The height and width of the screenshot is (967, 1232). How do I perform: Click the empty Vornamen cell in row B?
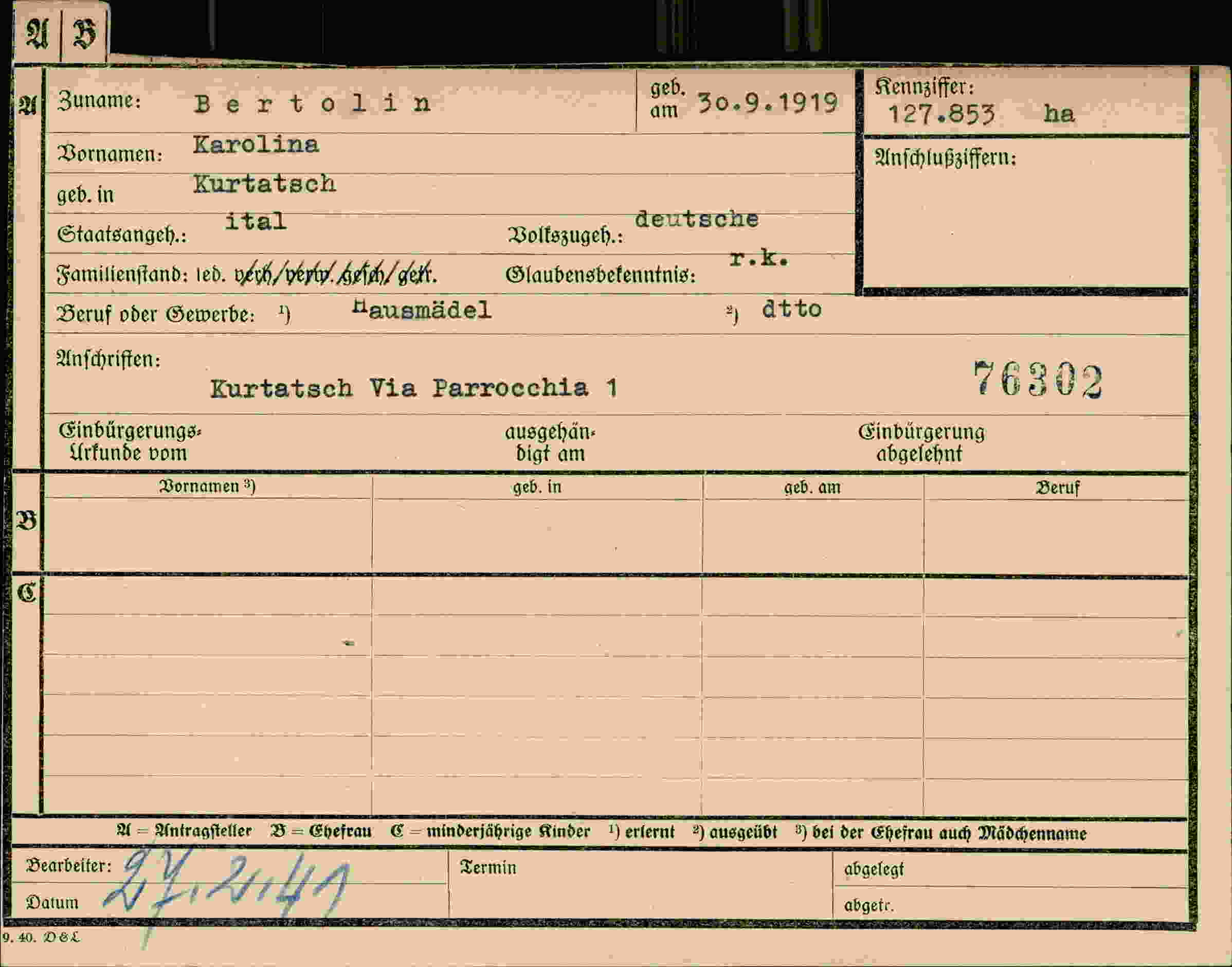pyautogui.click(x=207, y=535)
